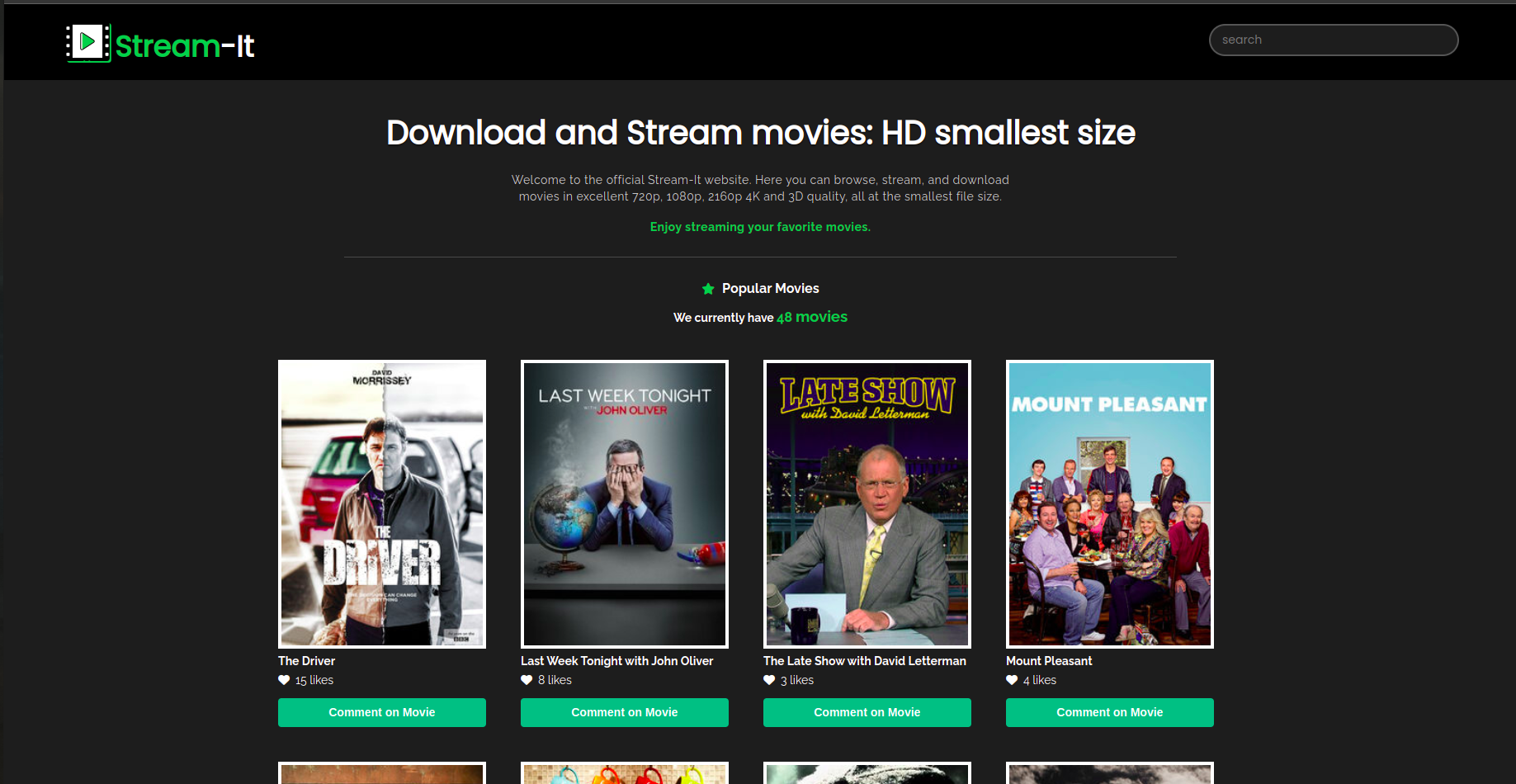Open the Late Show poster thumbnail
The height and width of the screenshot is (784, 1516).
(x=867, y=504)
